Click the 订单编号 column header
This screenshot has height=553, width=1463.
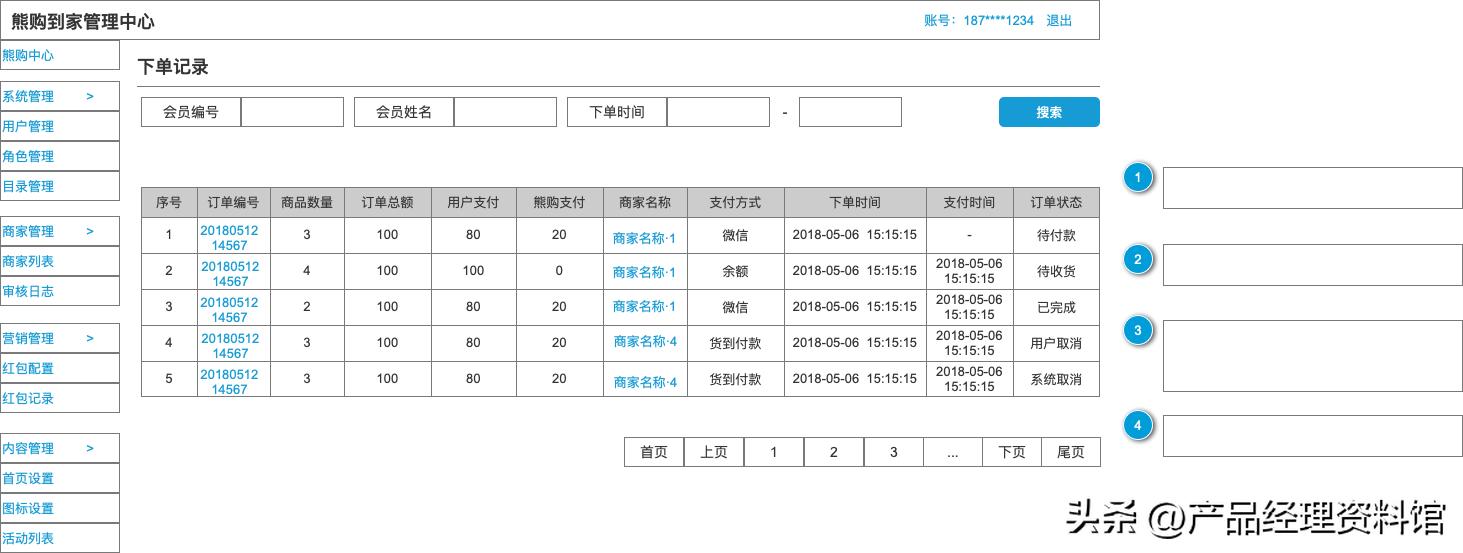[233, 202]
